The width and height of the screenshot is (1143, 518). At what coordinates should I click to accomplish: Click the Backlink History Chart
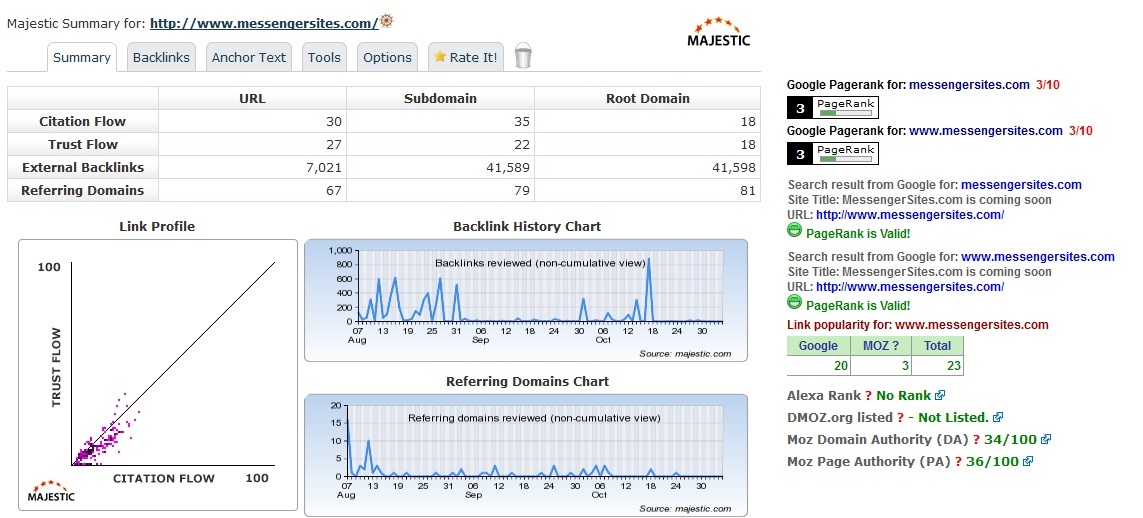tap(526, 300)
